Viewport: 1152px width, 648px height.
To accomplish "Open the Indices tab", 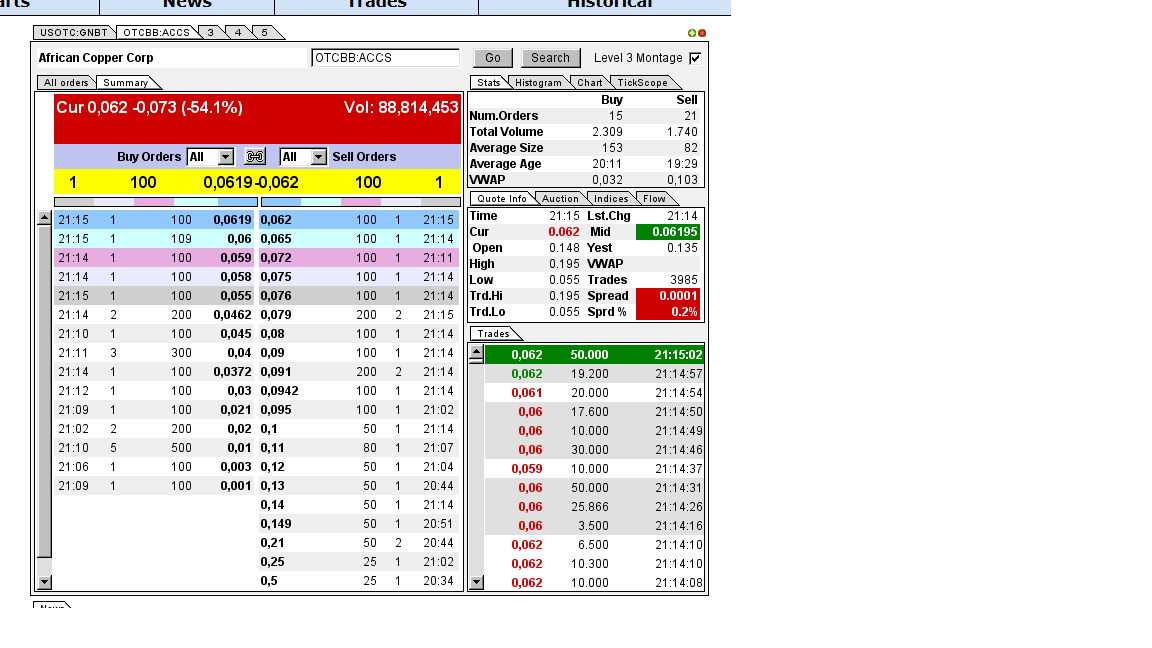I will pos(611,198).
